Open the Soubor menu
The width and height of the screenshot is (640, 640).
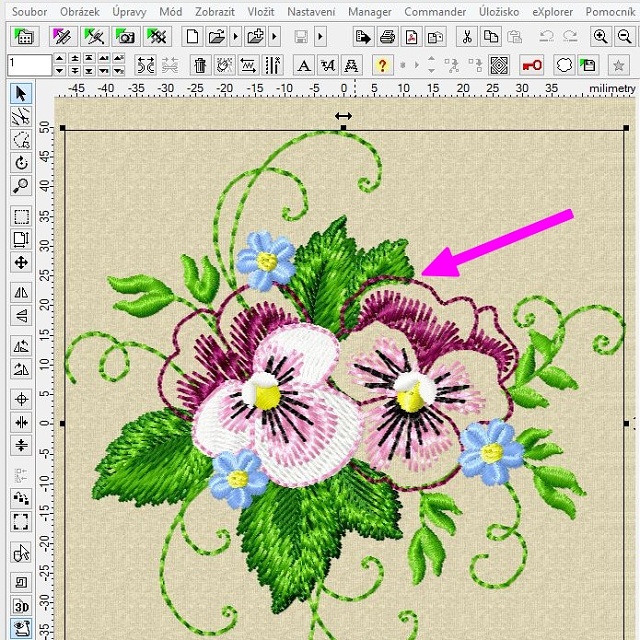click(29, 11)
